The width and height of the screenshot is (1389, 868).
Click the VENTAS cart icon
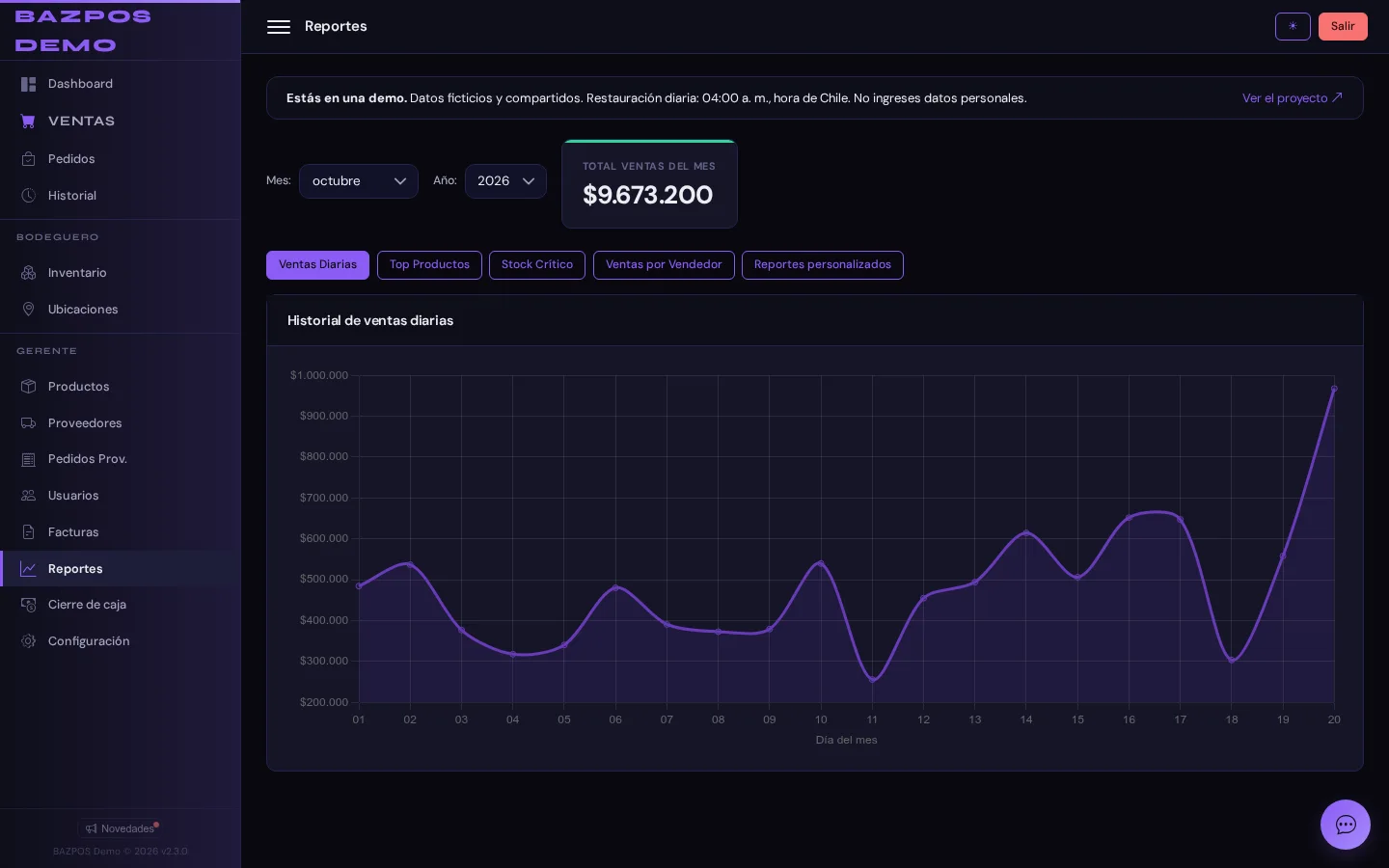(28, 121)
